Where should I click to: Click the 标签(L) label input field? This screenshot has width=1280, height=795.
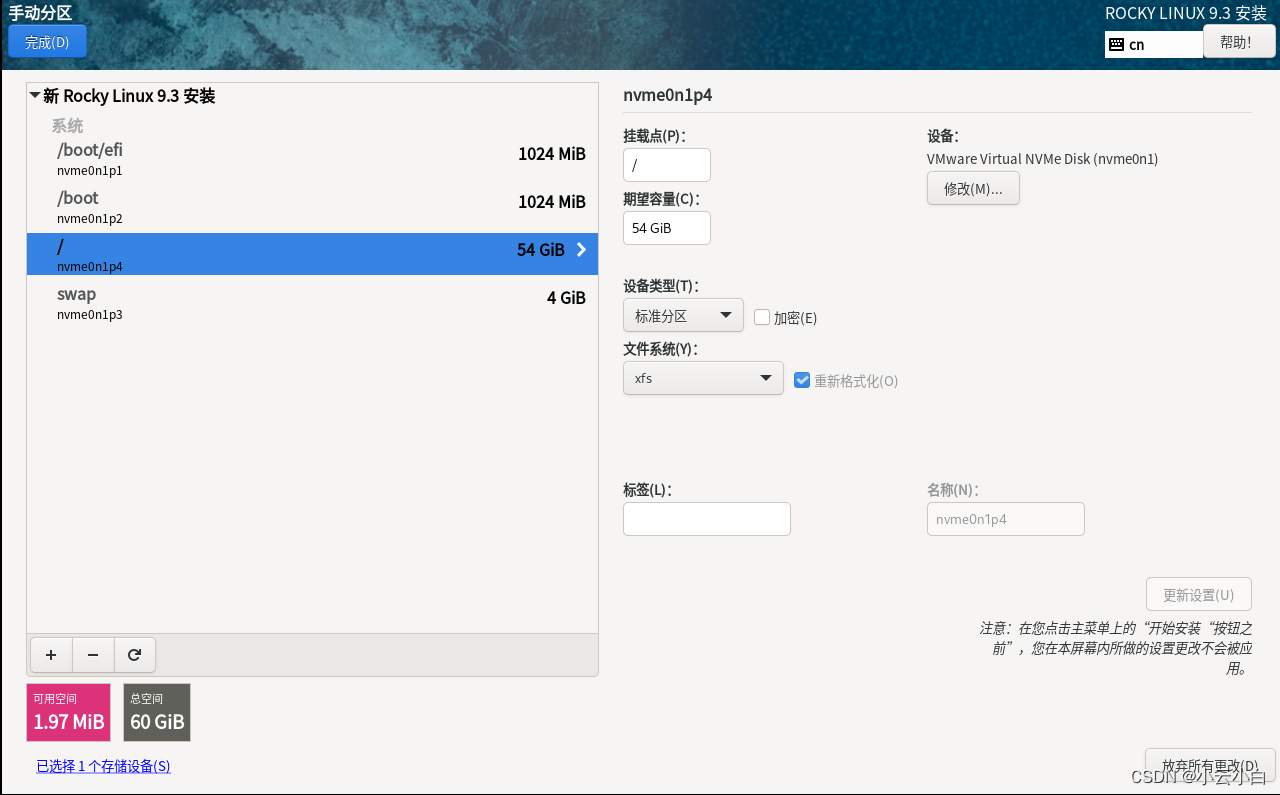(x=707, y=519)
